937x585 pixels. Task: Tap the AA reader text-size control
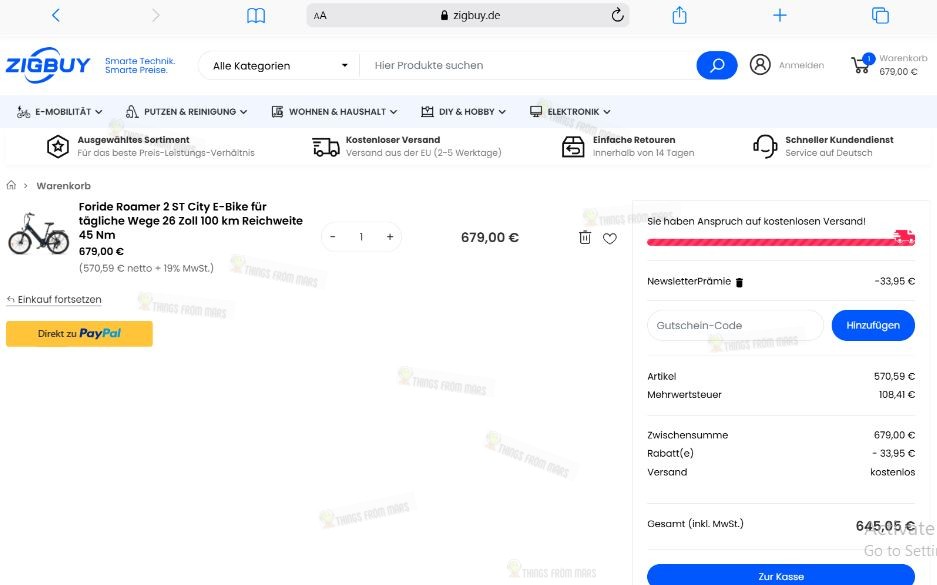320,16
